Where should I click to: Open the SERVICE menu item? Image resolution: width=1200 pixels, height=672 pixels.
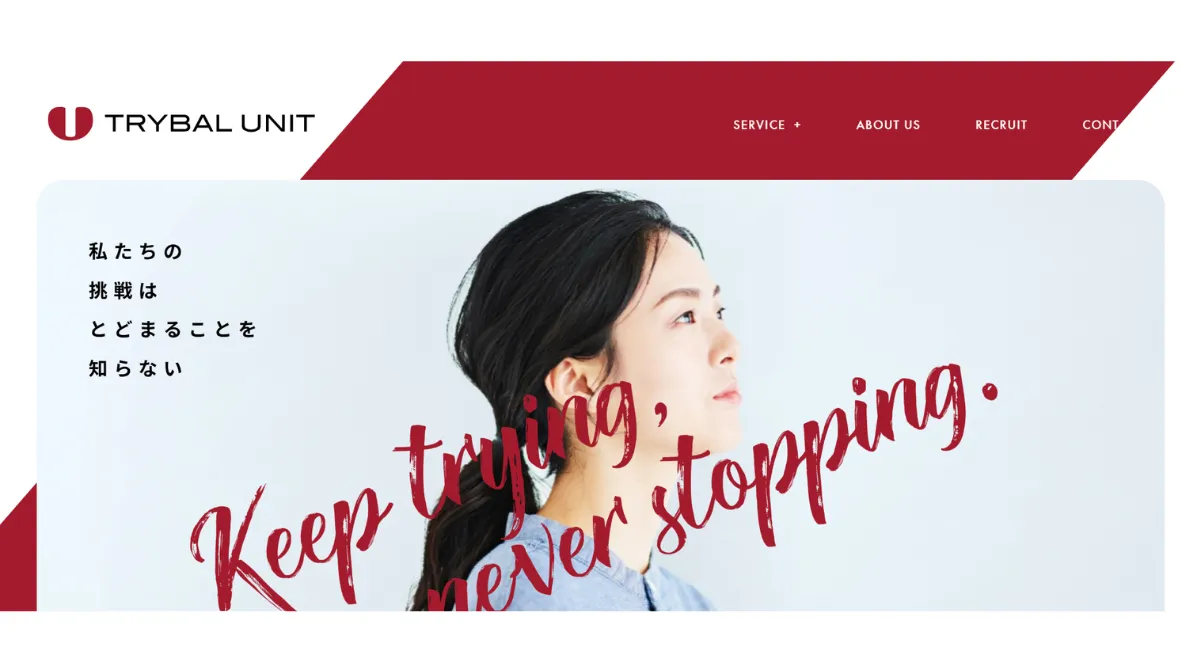tap(759, 125)
